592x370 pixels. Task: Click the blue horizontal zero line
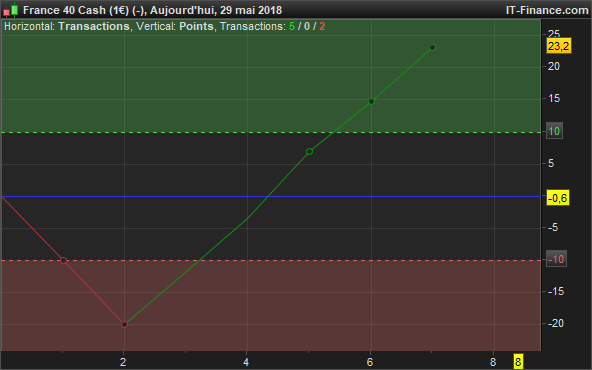pyautogui.click(x=271, y=196)
